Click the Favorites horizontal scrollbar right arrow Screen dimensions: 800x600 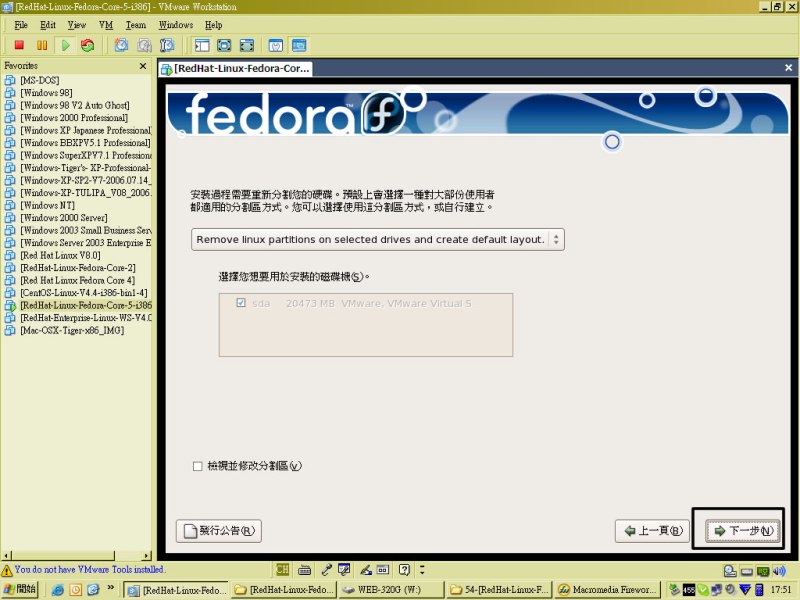[x=147, y=555]
